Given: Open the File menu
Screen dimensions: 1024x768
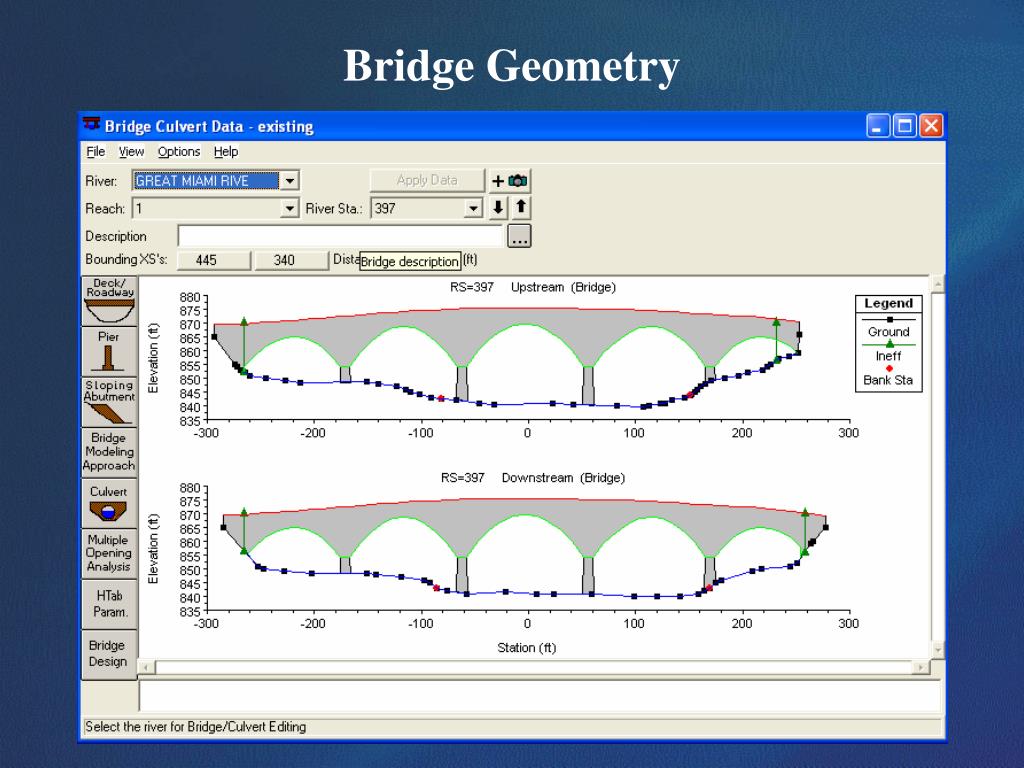Looking at the screenshot, I should pyautogui.click(x=95, y=152).
